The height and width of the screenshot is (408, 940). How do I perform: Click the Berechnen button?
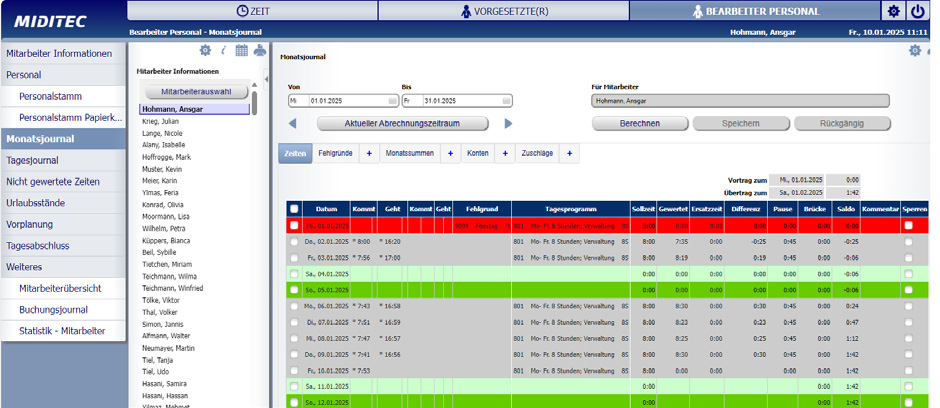[x=640, y=123]
